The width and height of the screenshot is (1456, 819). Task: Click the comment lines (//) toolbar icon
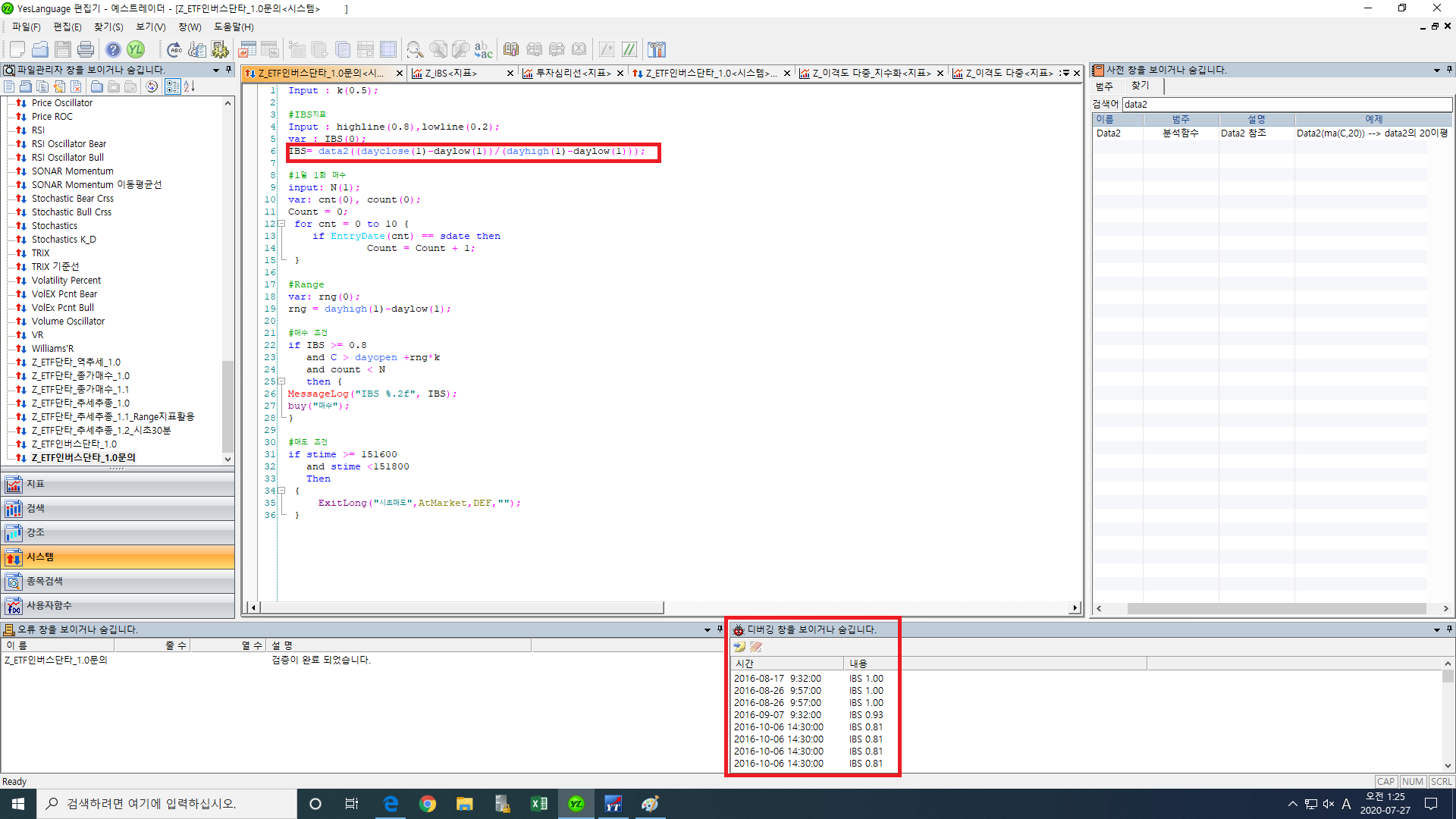click(x=629, y=50)
